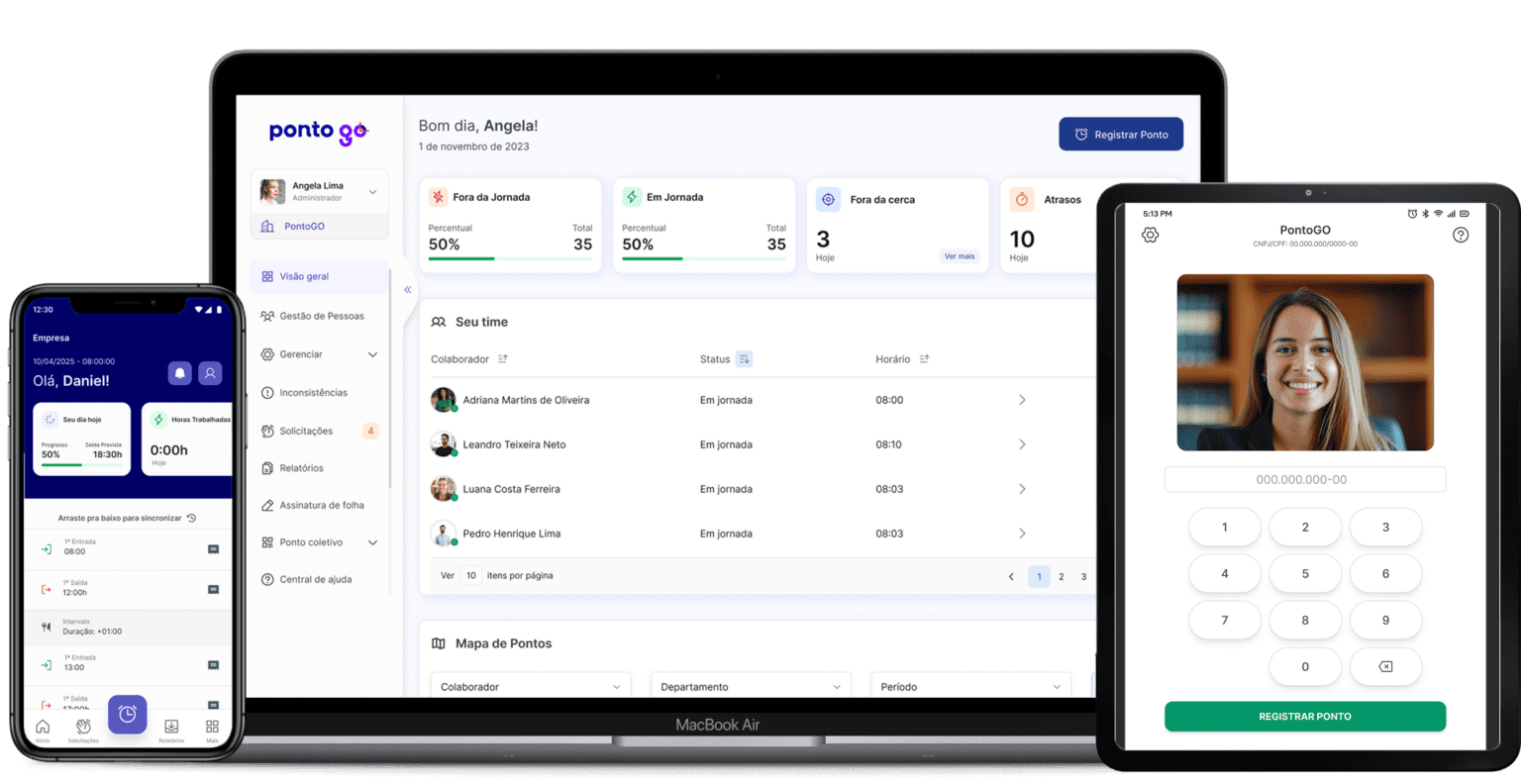
Task: Expand the Gerenciar menu section
Action: (x=372, y=354)
